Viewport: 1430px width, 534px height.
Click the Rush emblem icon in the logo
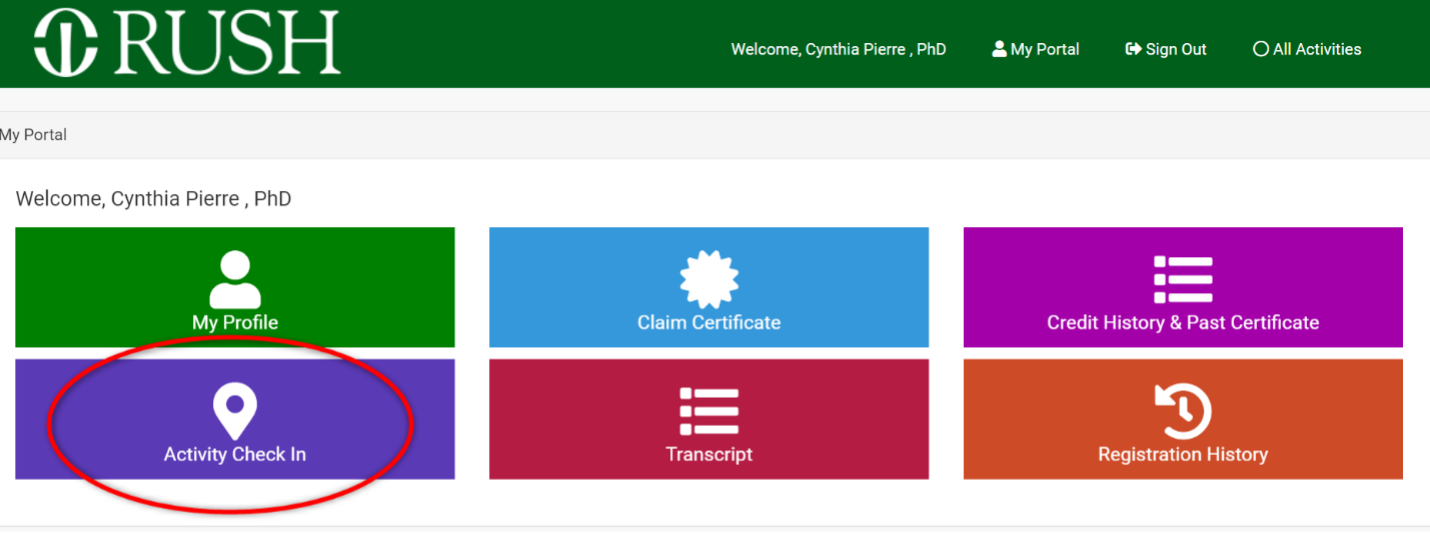pyautogui.click(x=65, y=43)
